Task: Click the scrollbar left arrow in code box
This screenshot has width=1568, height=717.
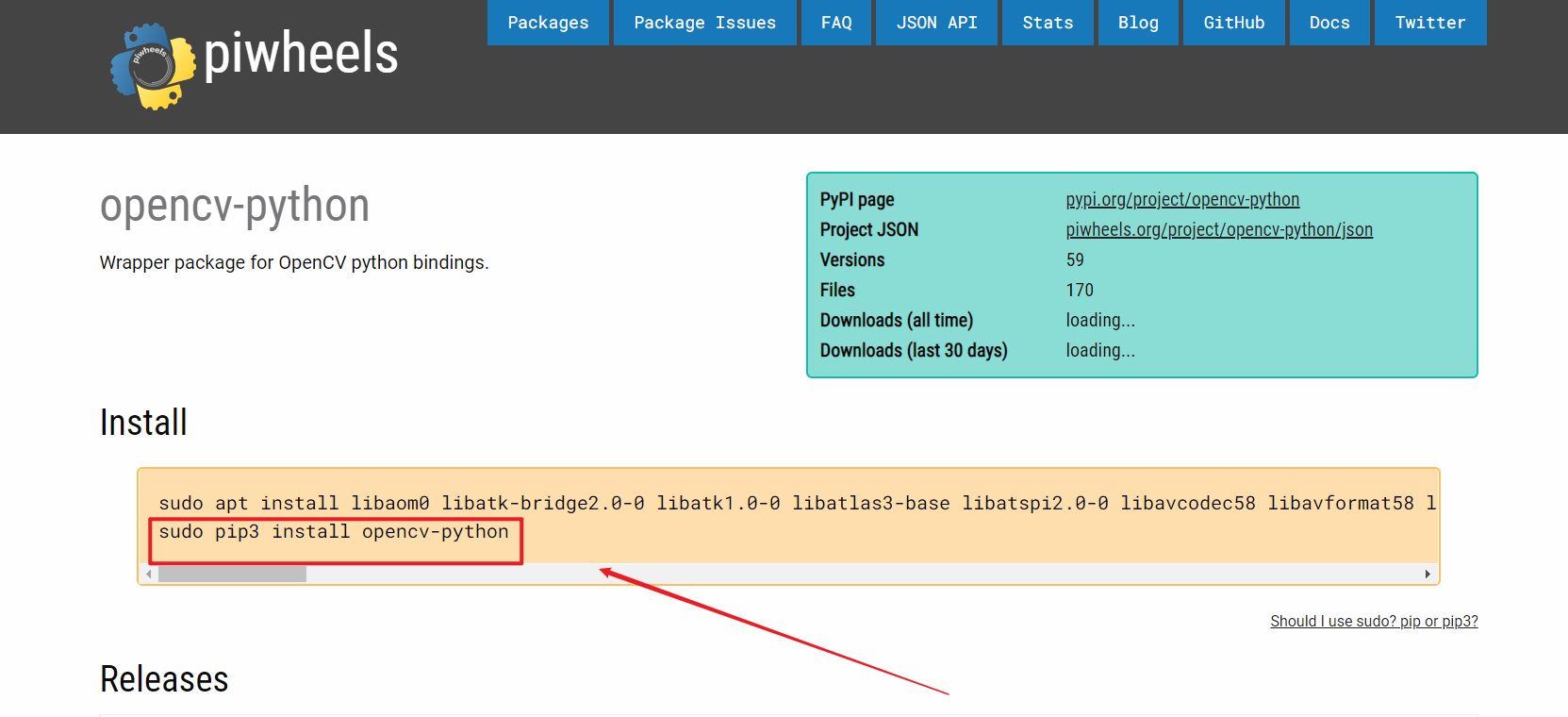Action: (x=149, y=574)
